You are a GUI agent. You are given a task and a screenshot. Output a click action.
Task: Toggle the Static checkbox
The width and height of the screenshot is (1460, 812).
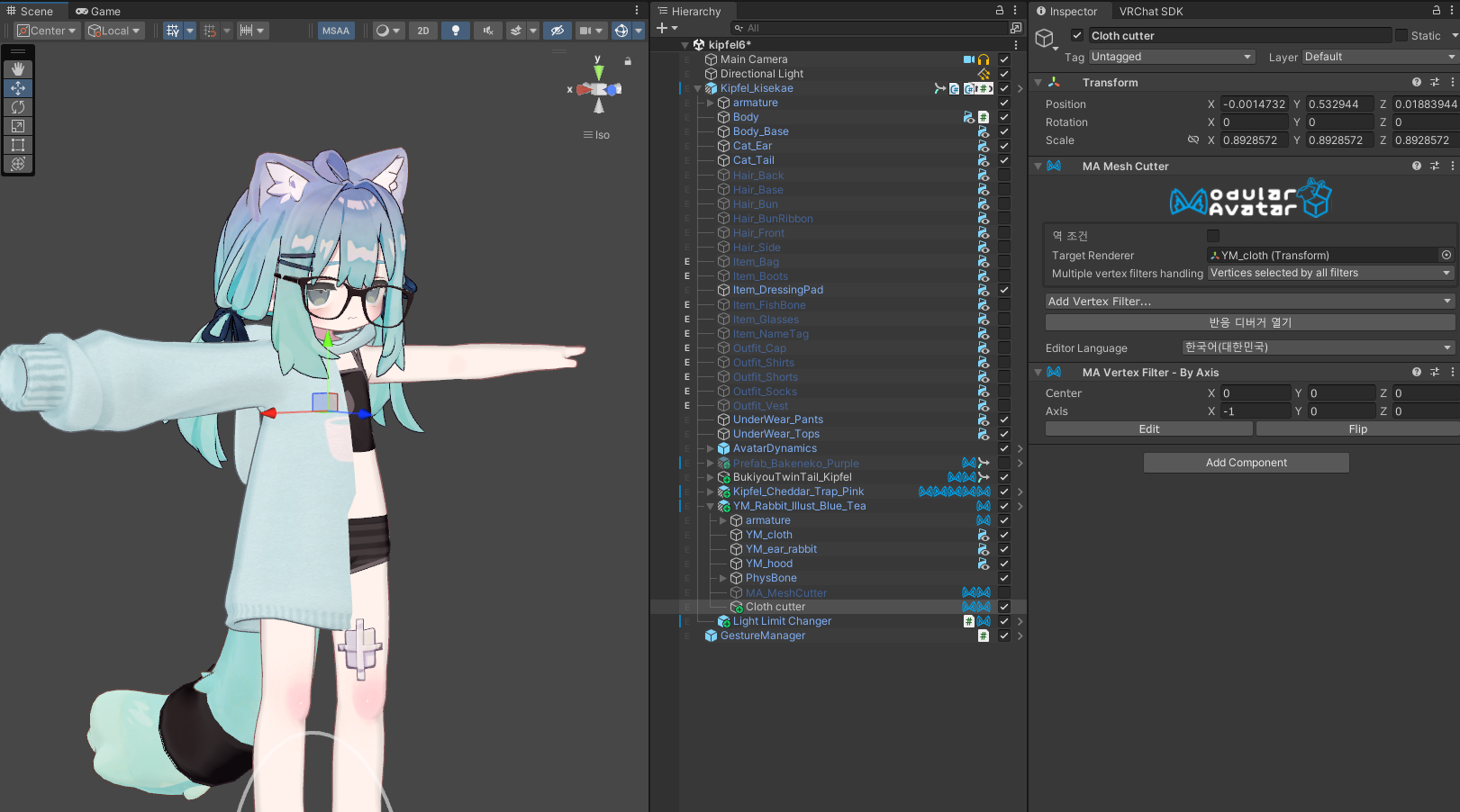(x=1401, y=35)
